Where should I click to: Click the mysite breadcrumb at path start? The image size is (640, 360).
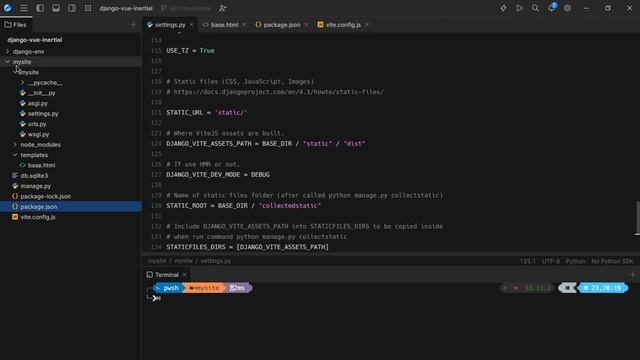click(x=157, y=261)
